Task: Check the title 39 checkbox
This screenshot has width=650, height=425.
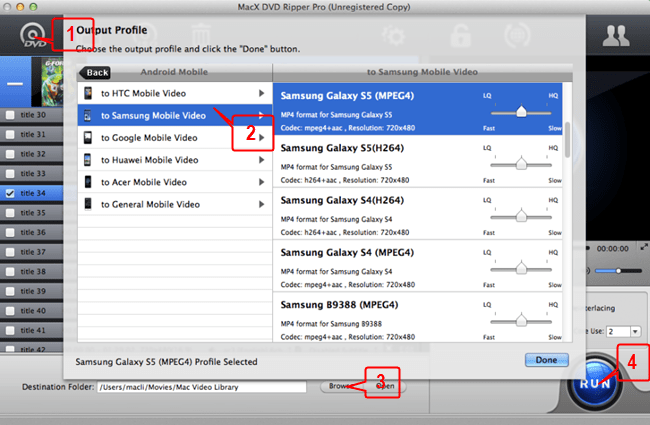Action: tap(10, 291)
